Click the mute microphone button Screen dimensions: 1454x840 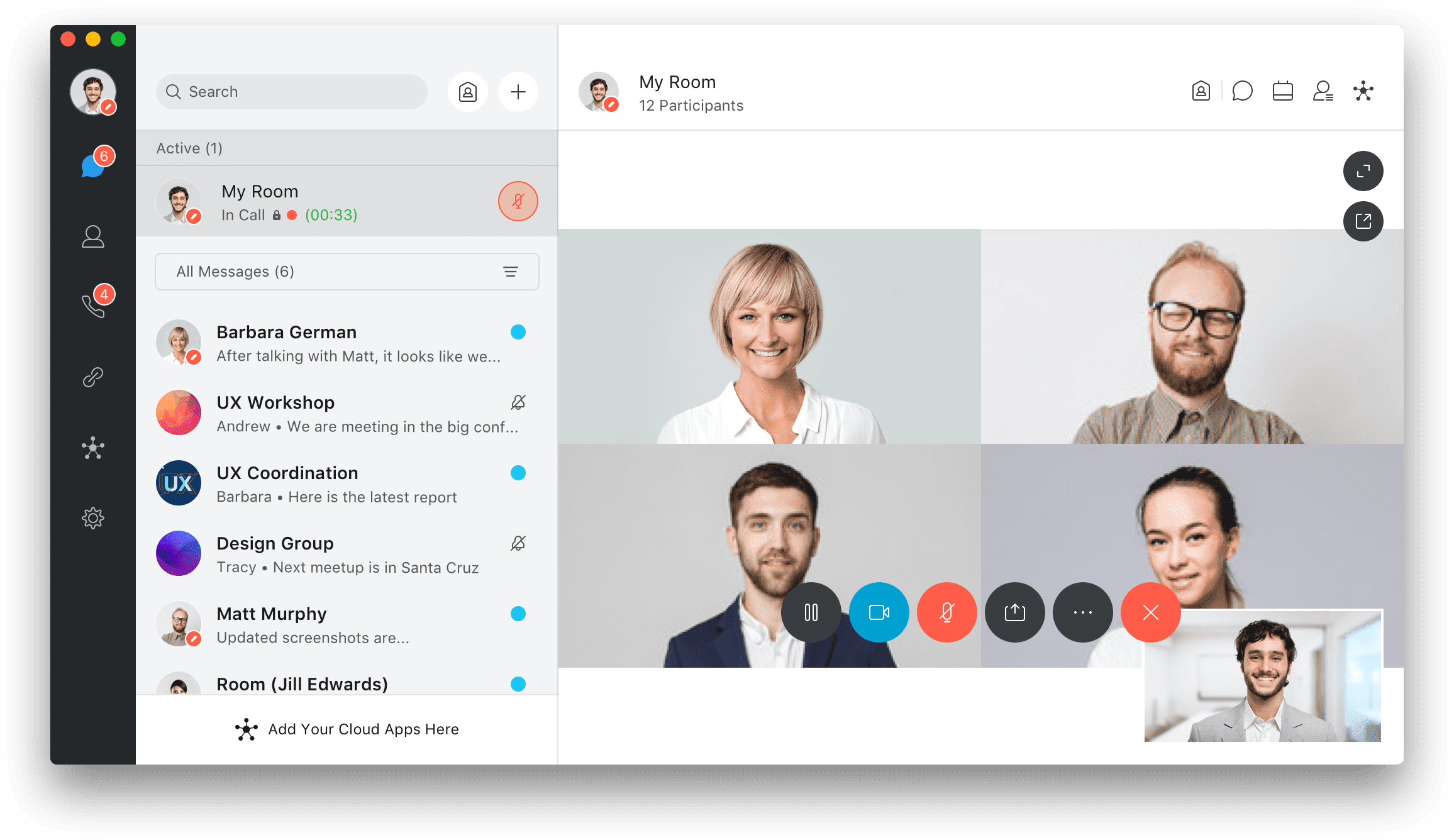[x=947, y=612]
